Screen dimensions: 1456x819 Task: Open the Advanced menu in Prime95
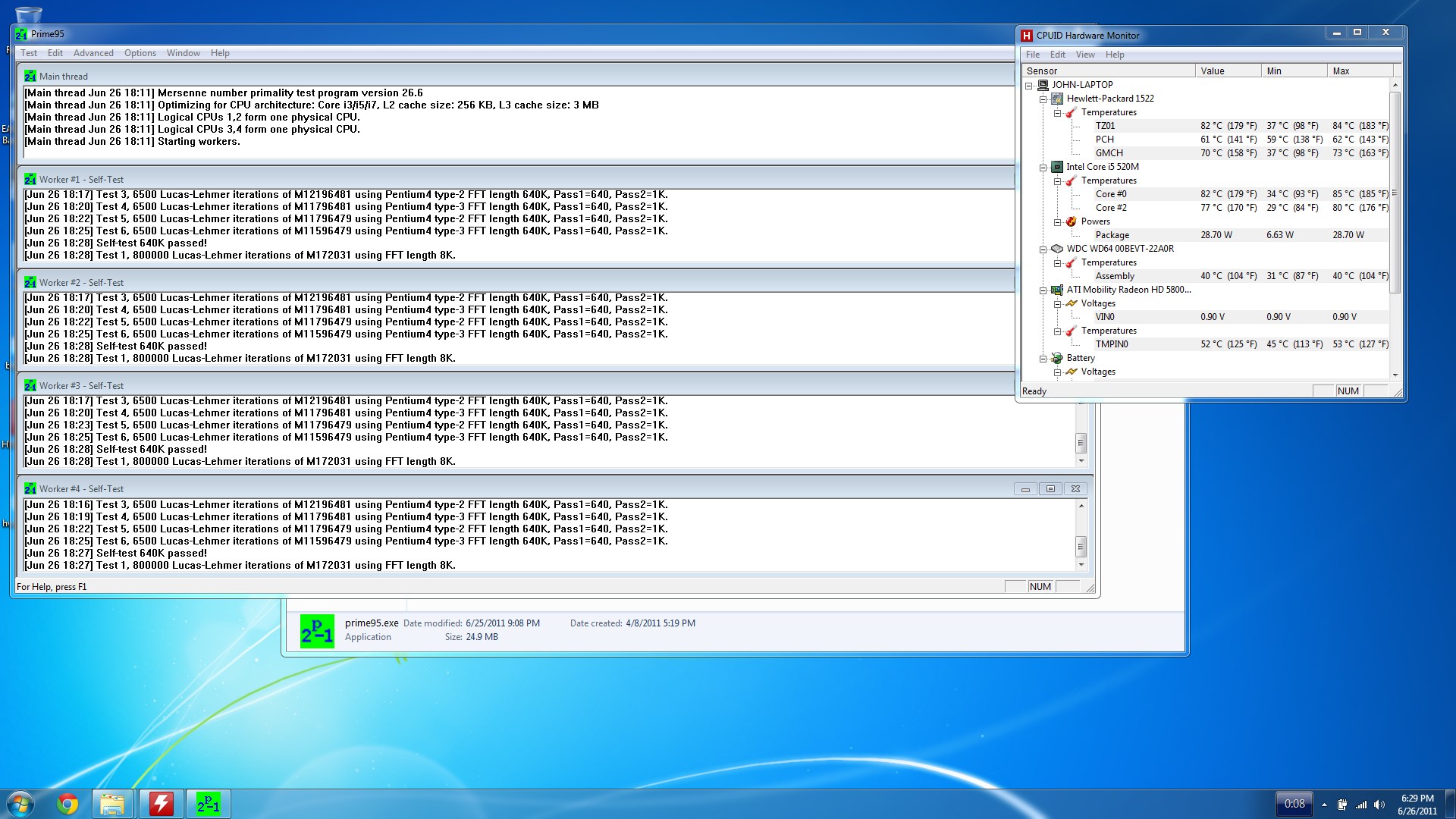click(93, 53)
